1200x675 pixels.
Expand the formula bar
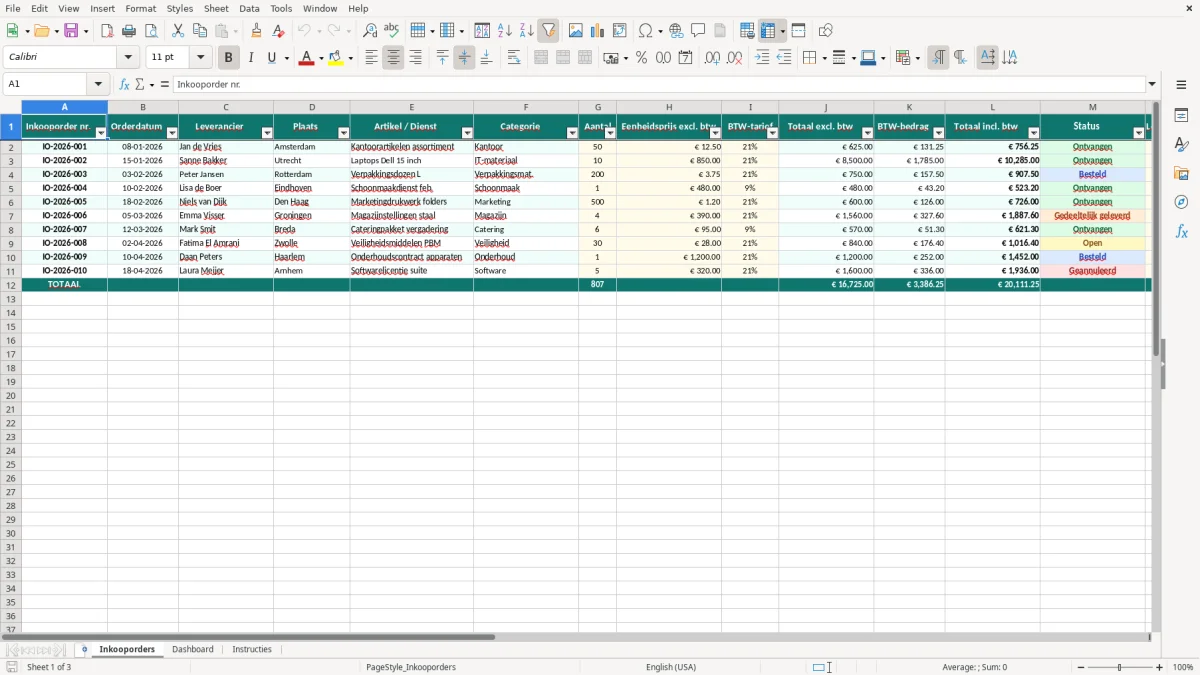(x=1152, y=84)
